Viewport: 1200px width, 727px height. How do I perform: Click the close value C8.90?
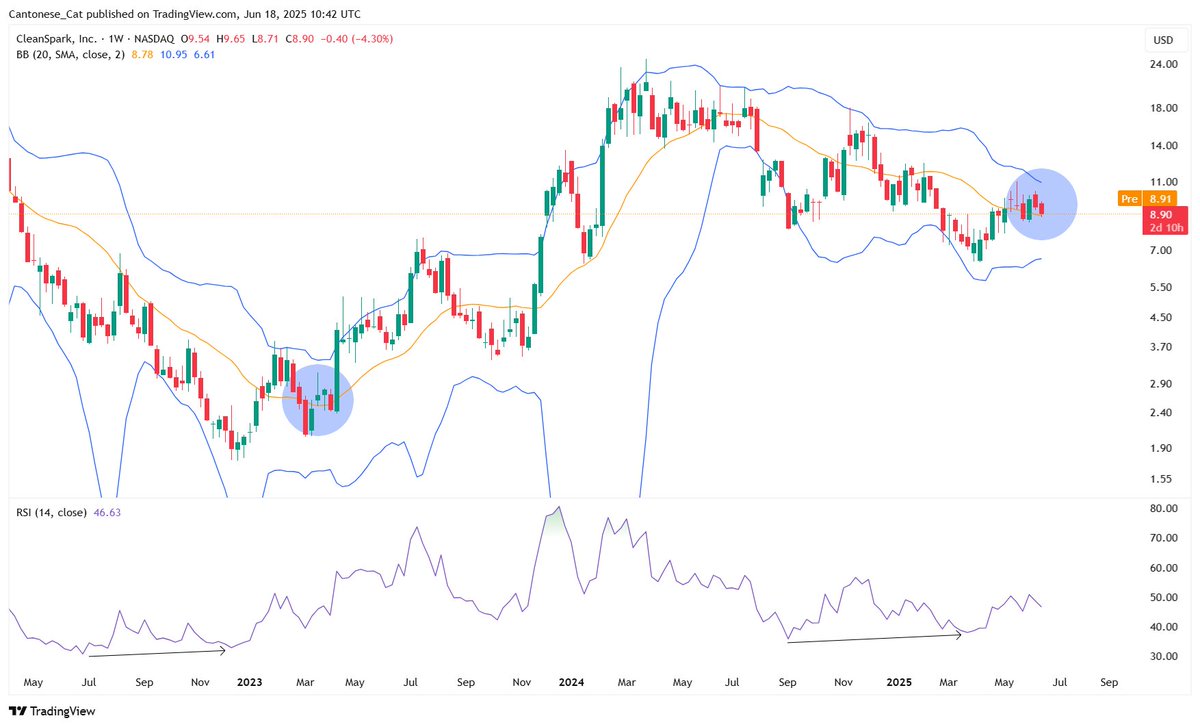tap(301, 39)
